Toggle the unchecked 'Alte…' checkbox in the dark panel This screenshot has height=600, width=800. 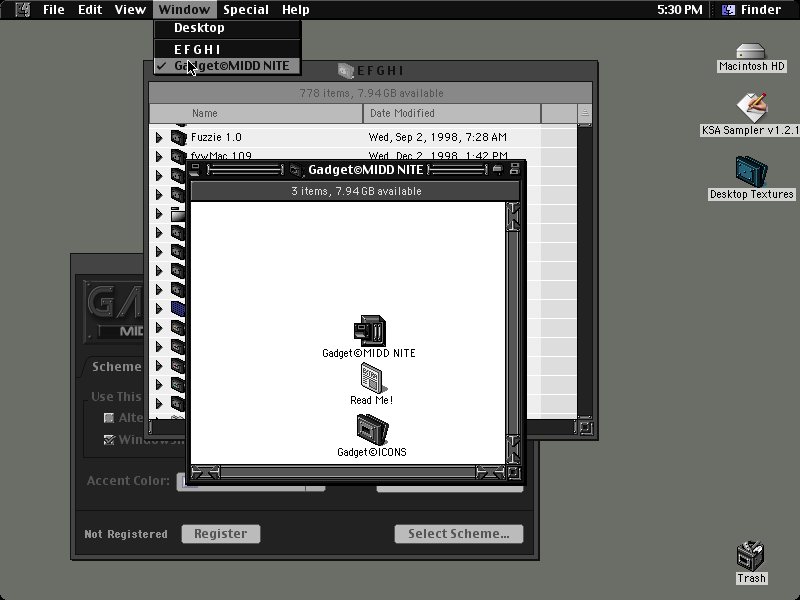109,418
